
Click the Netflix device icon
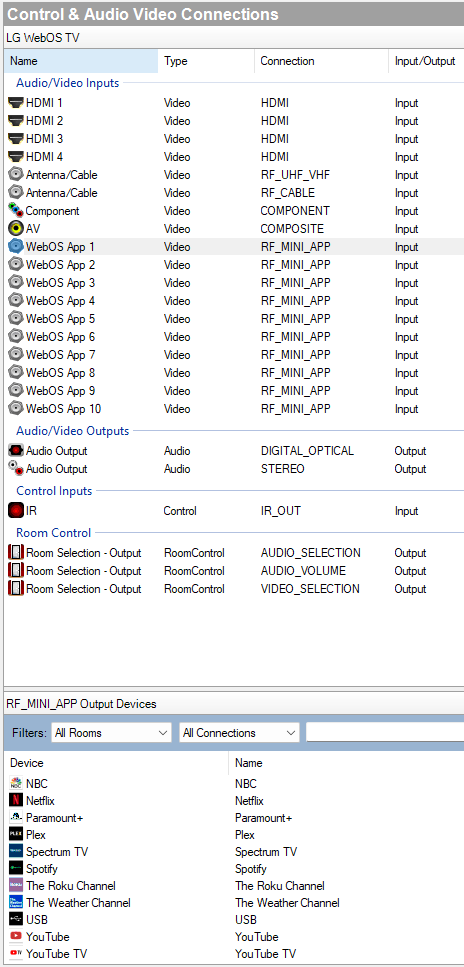click(16, 800)
